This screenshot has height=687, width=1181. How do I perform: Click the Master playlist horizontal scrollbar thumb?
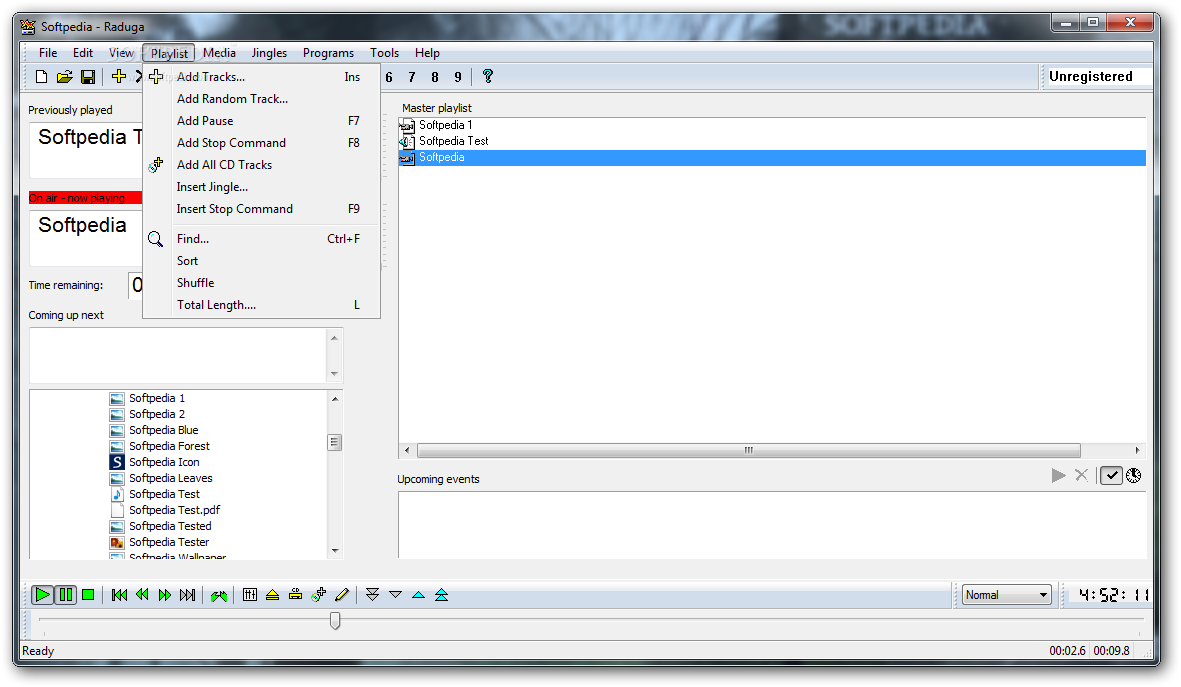pos(749,450)
